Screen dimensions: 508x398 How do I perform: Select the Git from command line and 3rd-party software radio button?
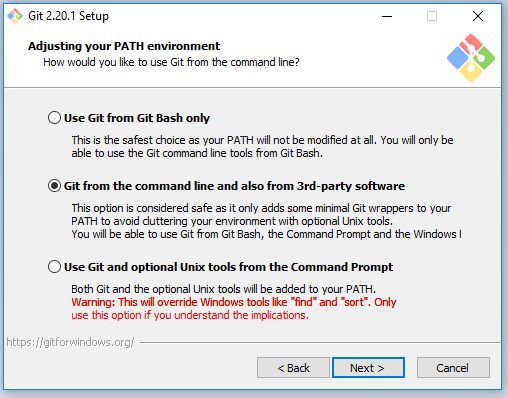54,186
